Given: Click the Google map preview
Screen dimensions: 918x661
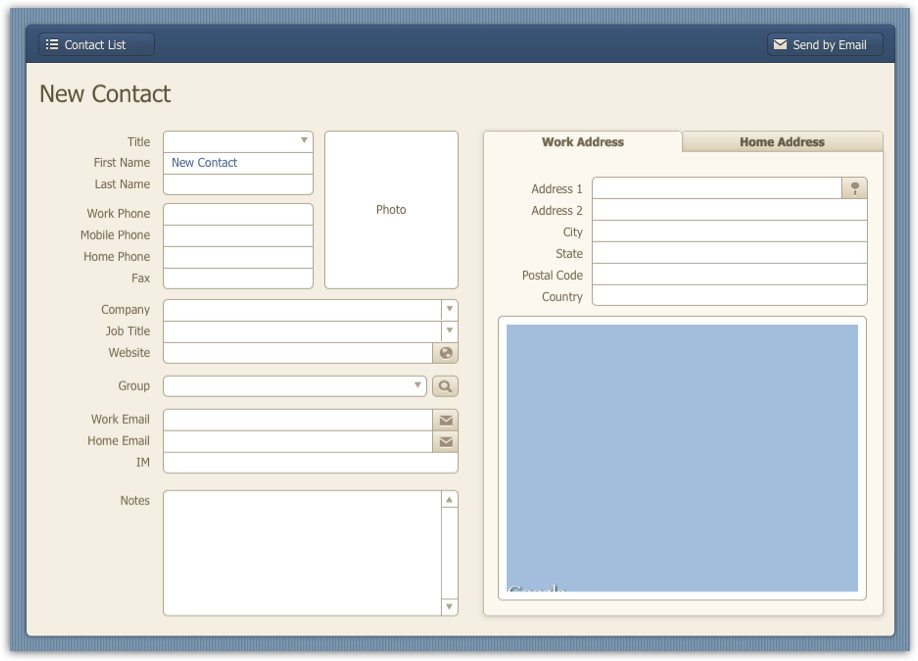Looking at the screenshot, I should [682, 455].
